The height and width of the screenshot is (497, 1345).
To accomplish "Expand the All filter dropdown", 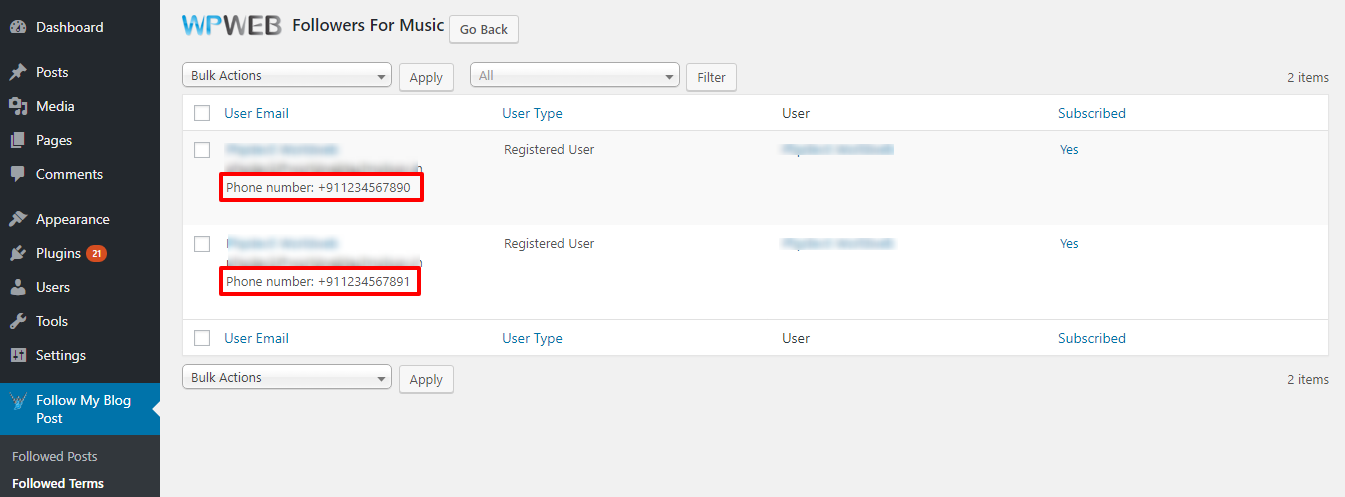I will [x=574, y=76].
